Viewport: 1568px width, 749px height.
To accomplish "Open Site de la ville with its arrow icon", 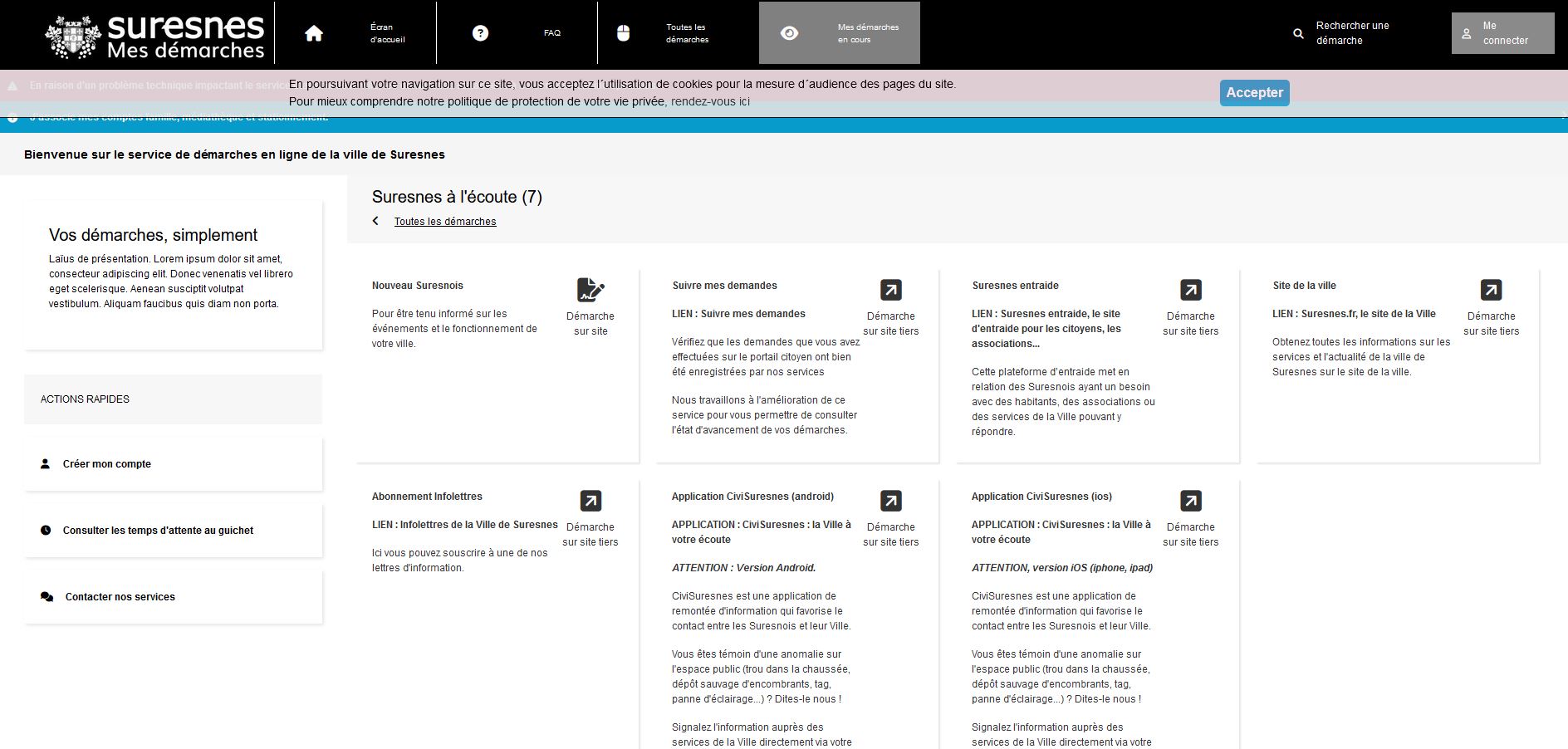I will 1492,290.
